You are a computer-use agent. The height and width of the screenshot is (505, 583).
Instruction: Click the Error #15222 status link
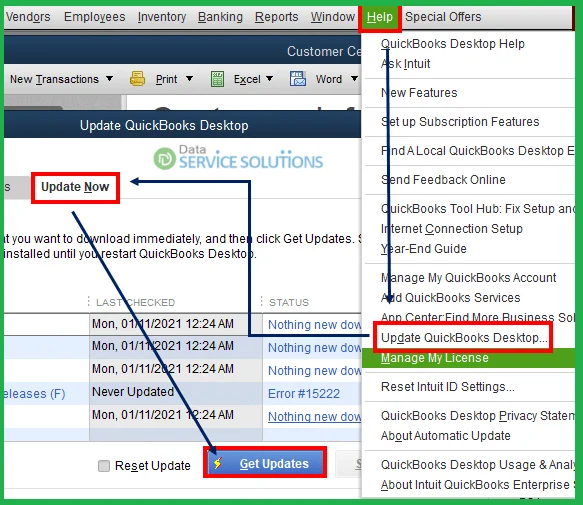click(304, 393)
